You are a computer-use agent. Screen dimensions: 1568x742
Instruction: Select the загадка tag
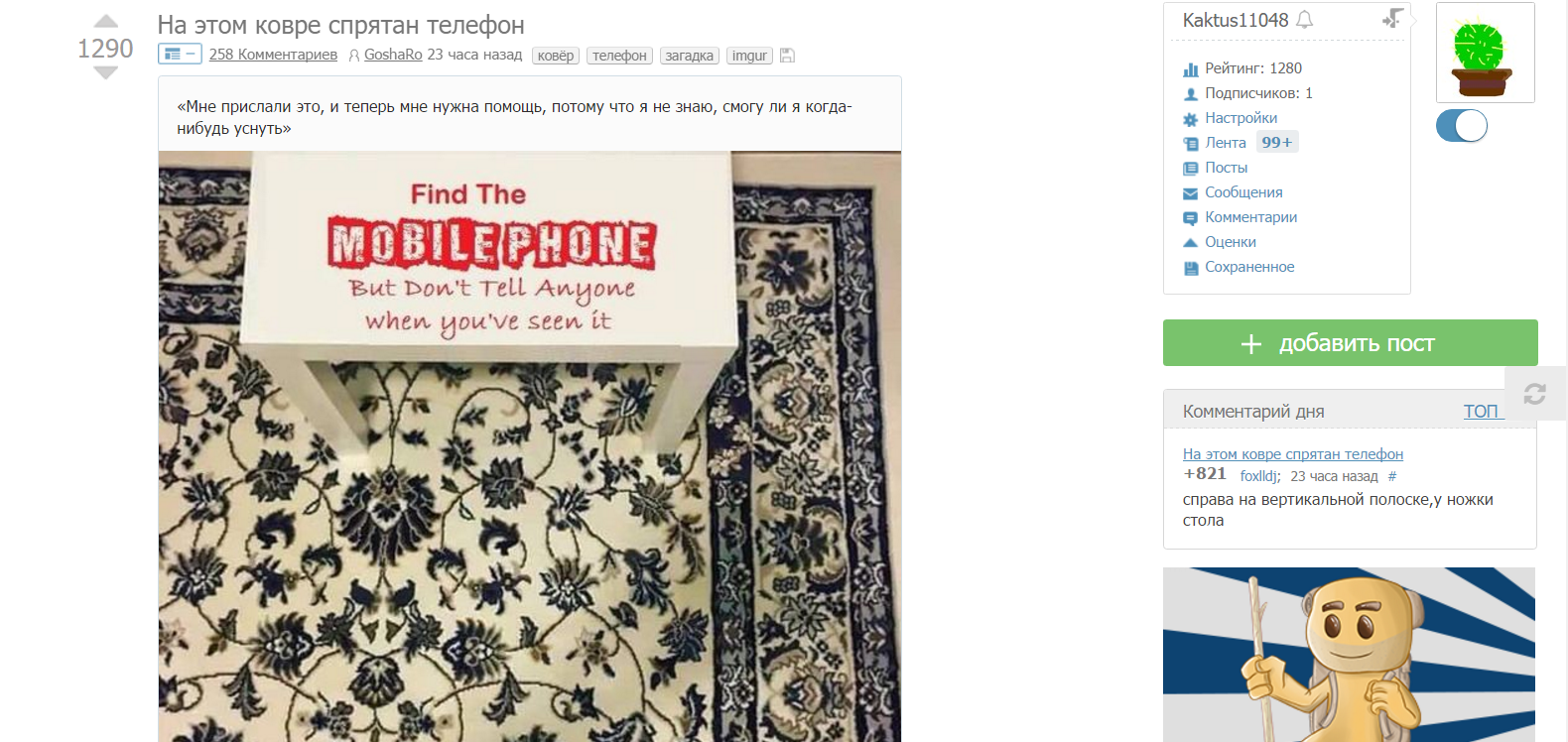pos(690,56)
